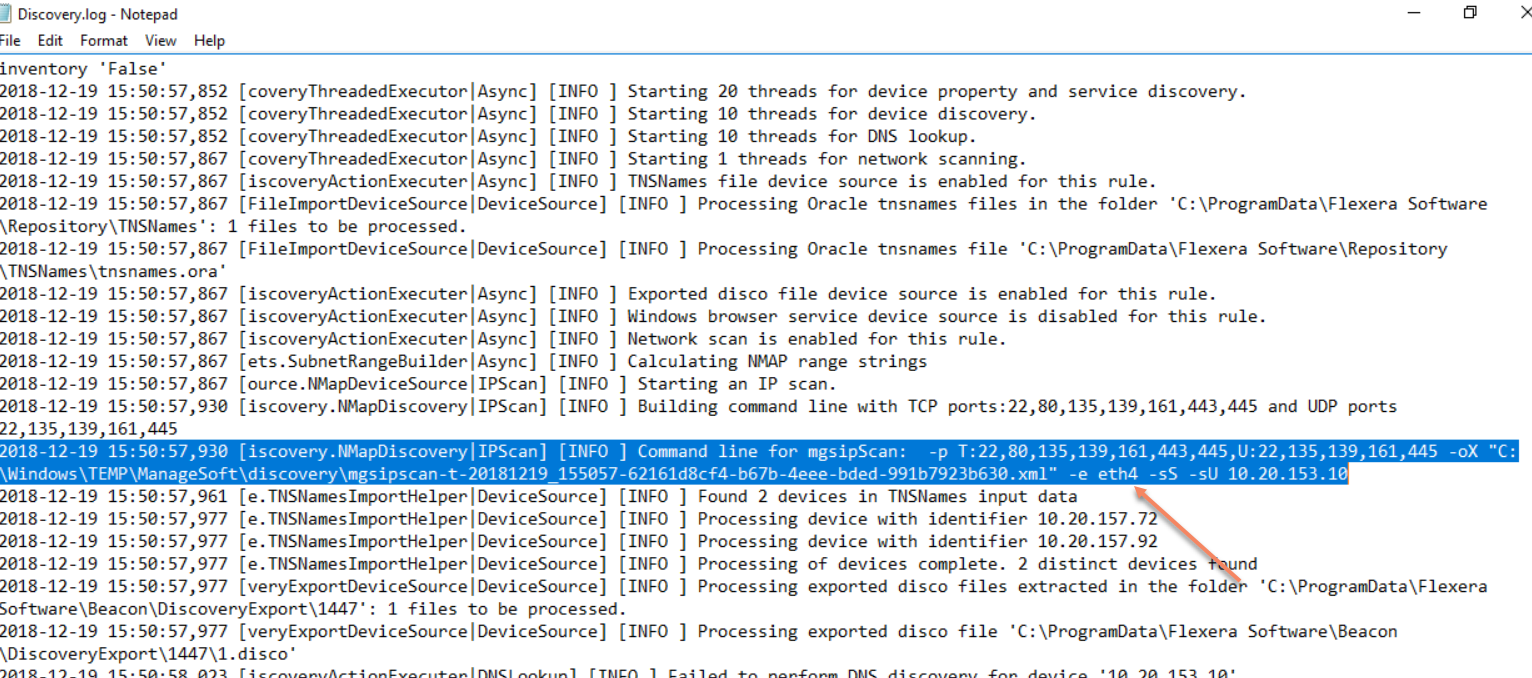
Task: Click line "Found 2 devices in TNSNames input data"
Action: coord(538,496)
